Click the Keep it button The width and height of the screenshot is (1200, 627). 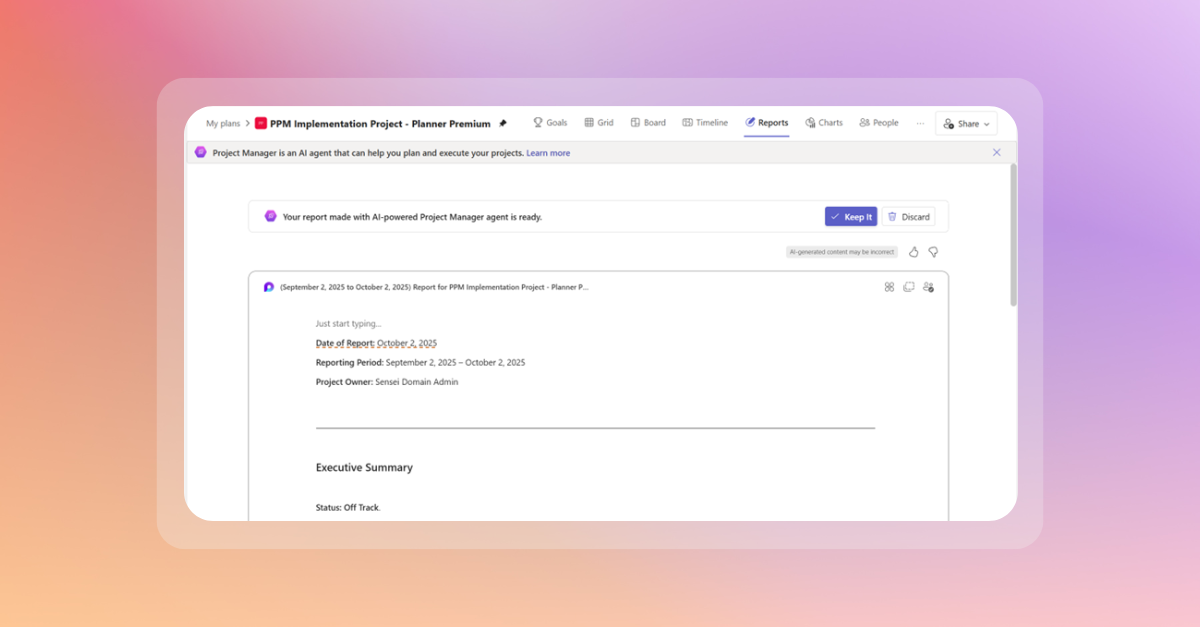[x=850, y=217]
